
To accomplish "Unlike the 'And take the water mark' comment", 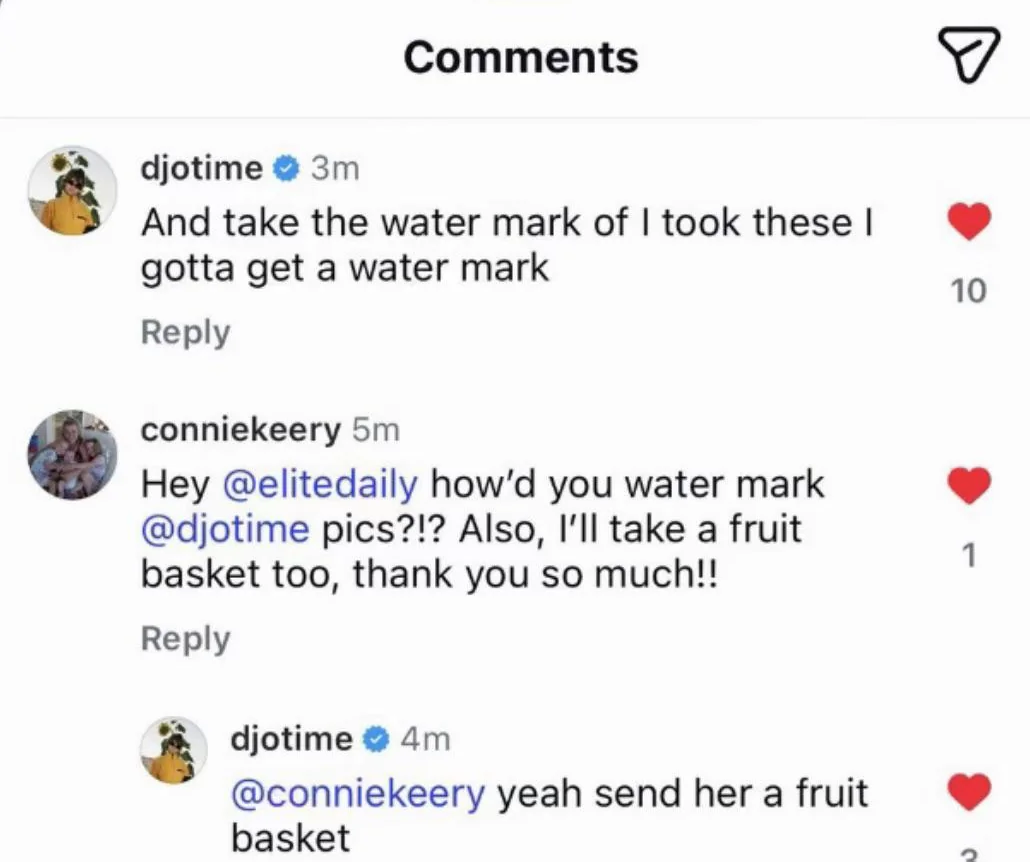I will [967, 222].
